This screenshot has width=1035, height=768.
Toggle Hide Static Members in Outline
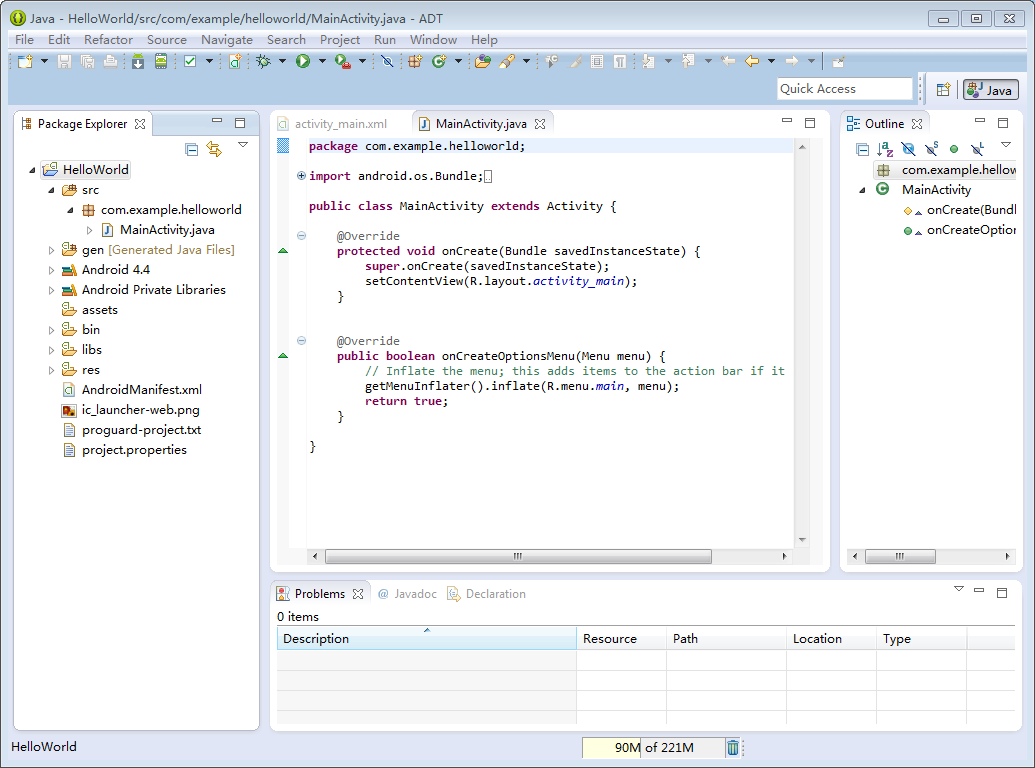(931, 149)
